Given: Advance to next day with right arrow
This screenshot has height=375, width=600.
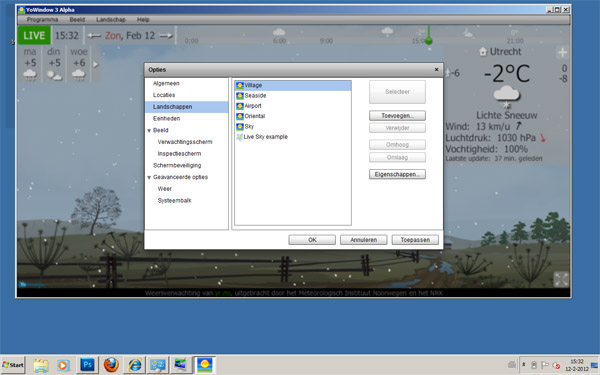Looking at the screenshot, I should click(166, 36).
